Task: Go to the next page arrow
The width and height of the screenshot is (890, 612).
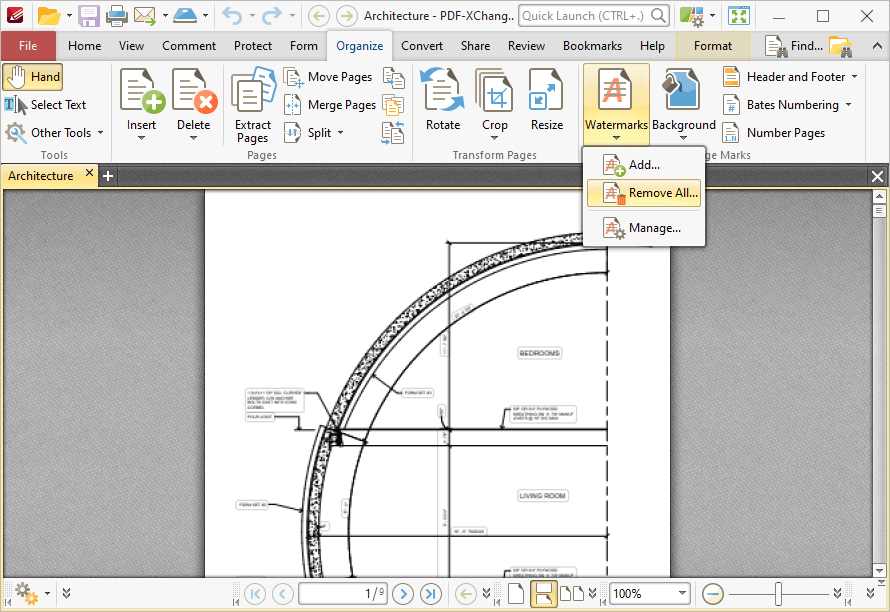Action: point(403,593)
